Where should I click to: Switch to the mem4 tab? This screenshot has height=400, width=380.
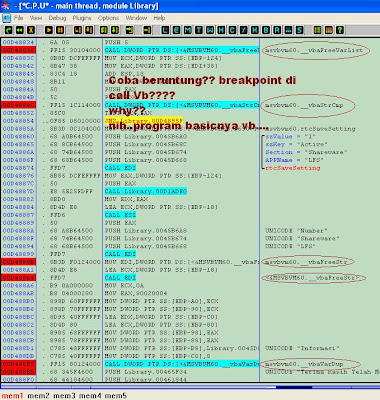pos(90,396)
